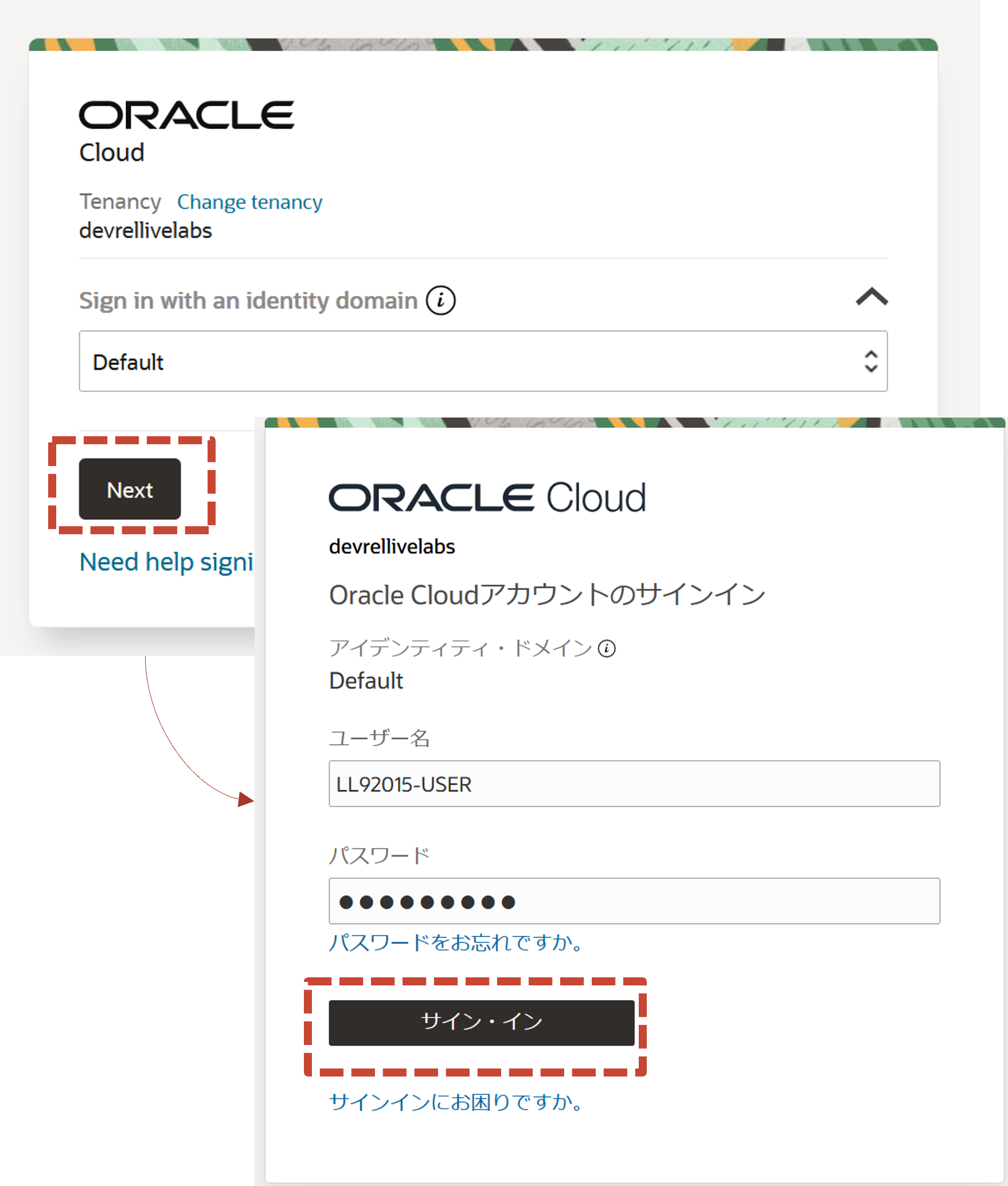Open the サインインにお困りですか link
The image size is (1008, 1186).
pyautogui.click(x=456, y=1101)
